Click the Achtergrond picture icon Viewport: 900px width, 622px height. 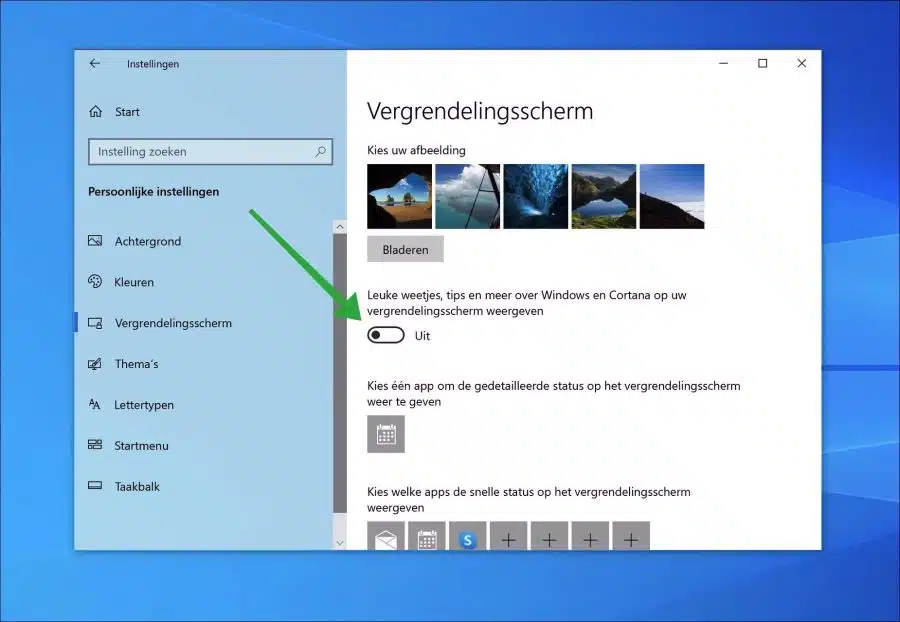pyautogui.click(x=95, y=241)
